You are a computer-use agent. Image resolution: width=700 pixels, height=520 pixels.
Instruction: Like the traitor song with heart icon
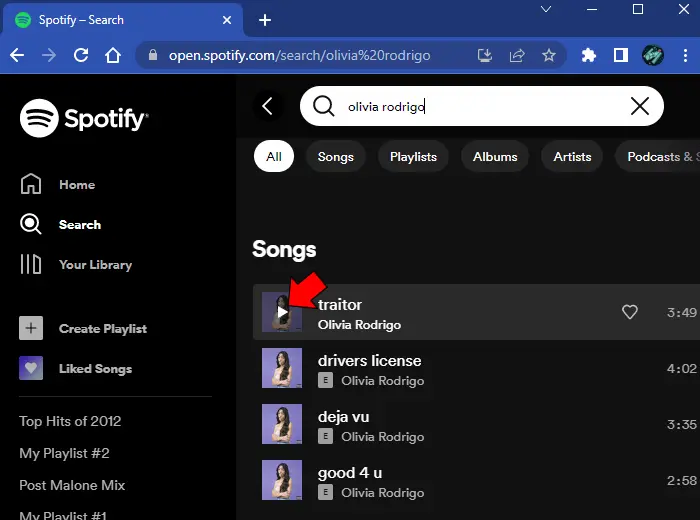coord(629,312)
